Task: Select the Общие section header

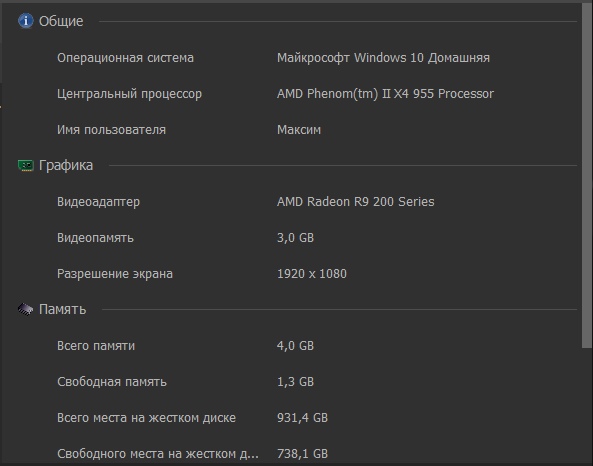Action: [x=61, y=21]
